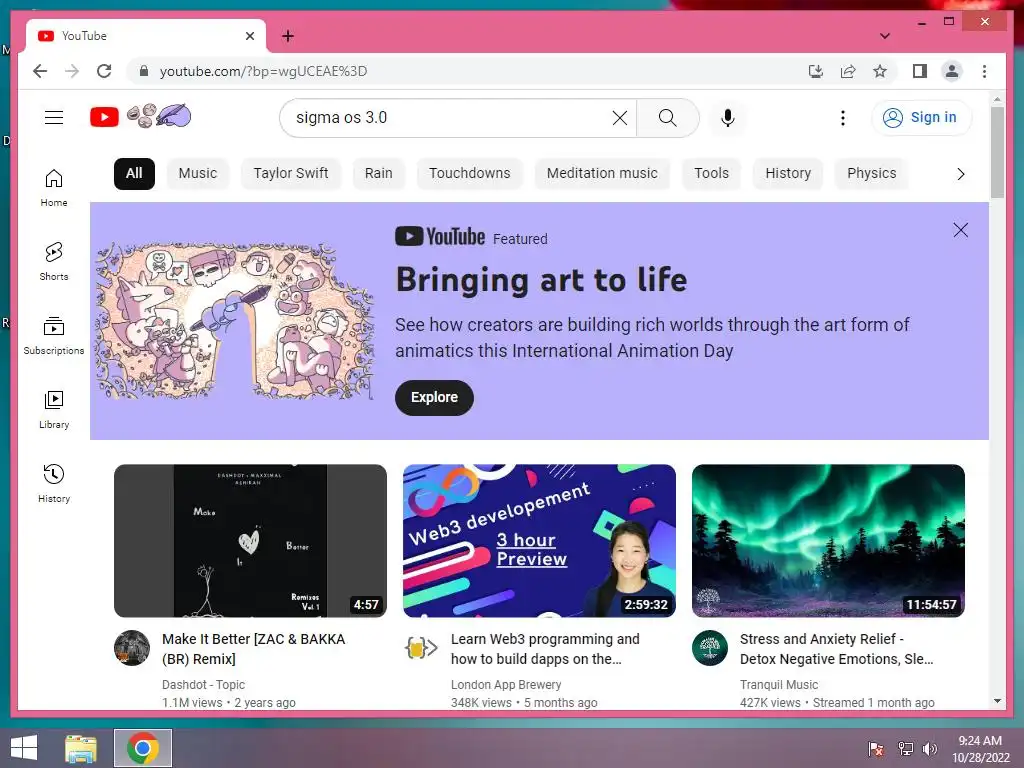Image resolution: width=1024 pixels, height=768 pixels.
Task: Select the Touchdowns chip
Action: [x=470, y=174]
